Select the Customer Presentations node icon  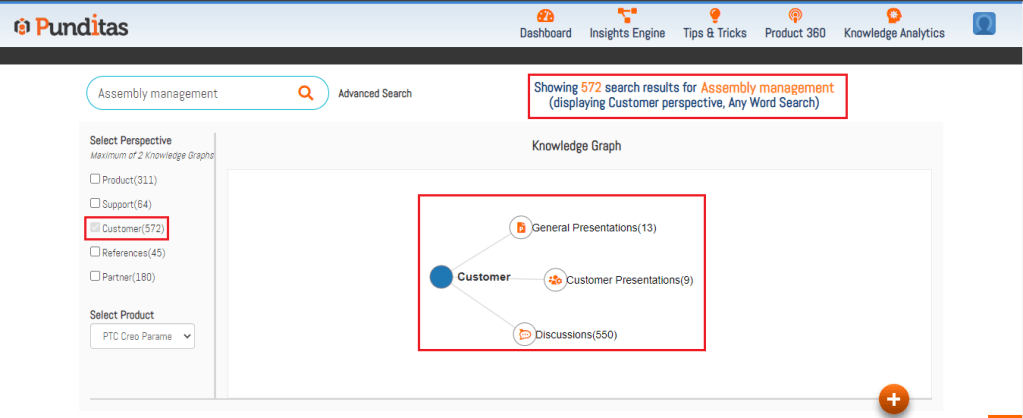coord(555,280)
